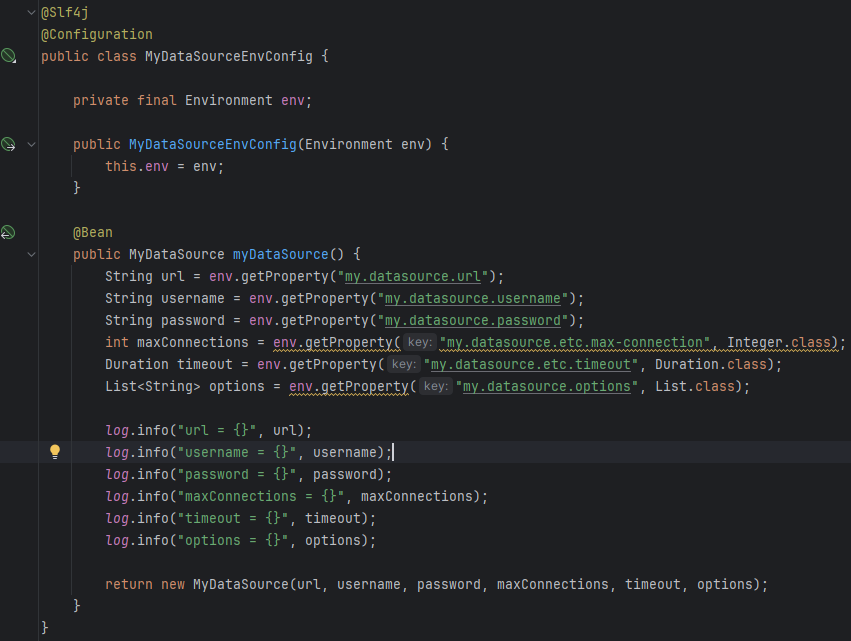Click this.env in the constructor body
This screenshot has width=851, height=641.
(x=137, y=166)
